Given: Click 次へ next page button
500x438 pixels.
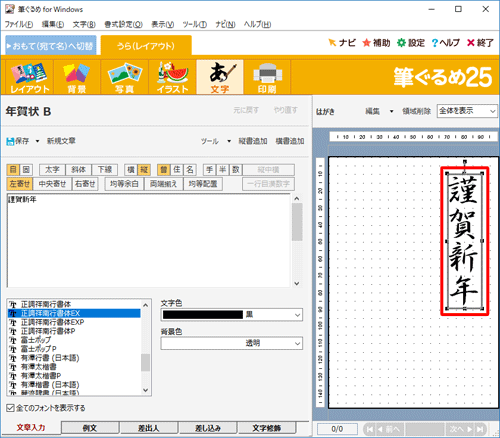Looking at the screenshot, I should tap(460, 429).
